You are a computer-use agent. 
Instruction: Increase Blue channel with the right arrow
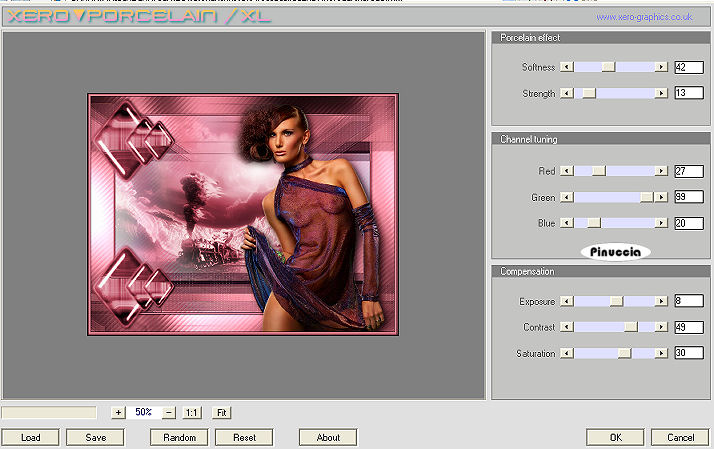(x=661, y=223)
